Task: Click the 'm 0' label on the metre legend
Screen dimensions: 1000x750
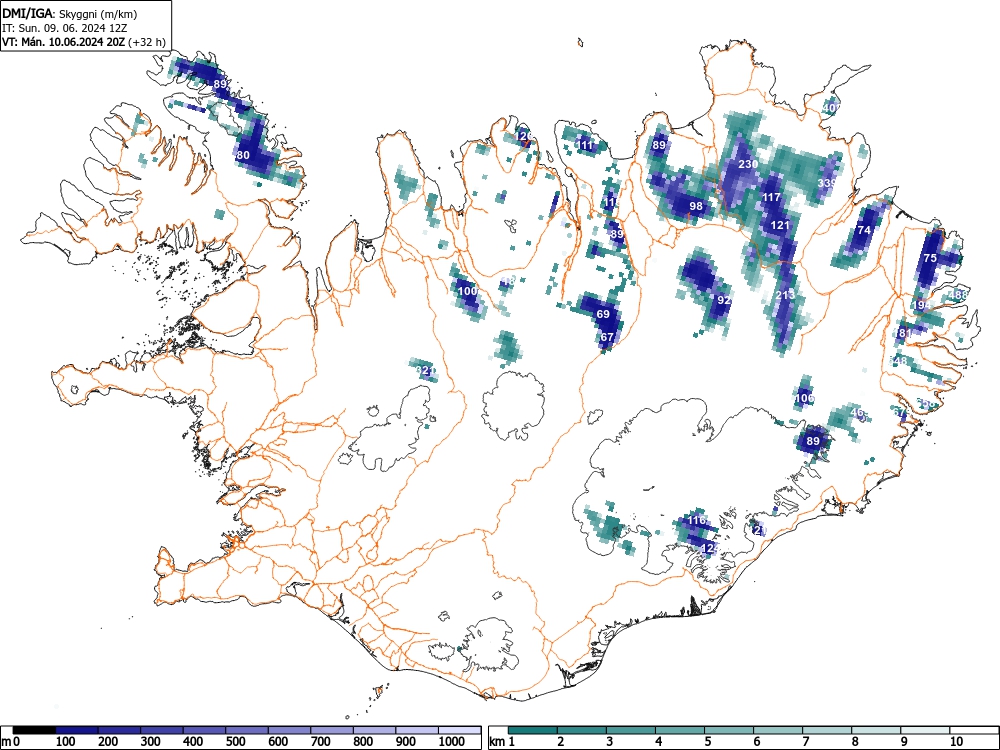Action: [x=10, y=742]
